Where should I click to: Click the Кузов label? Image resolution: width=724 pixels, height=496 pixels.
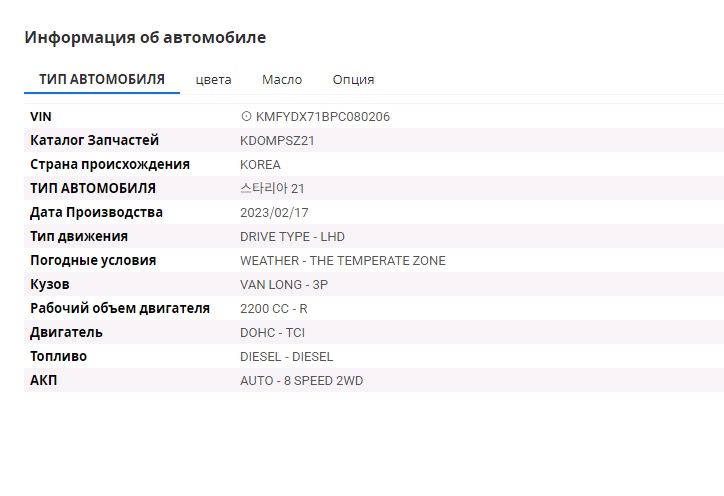click(50, 284)
